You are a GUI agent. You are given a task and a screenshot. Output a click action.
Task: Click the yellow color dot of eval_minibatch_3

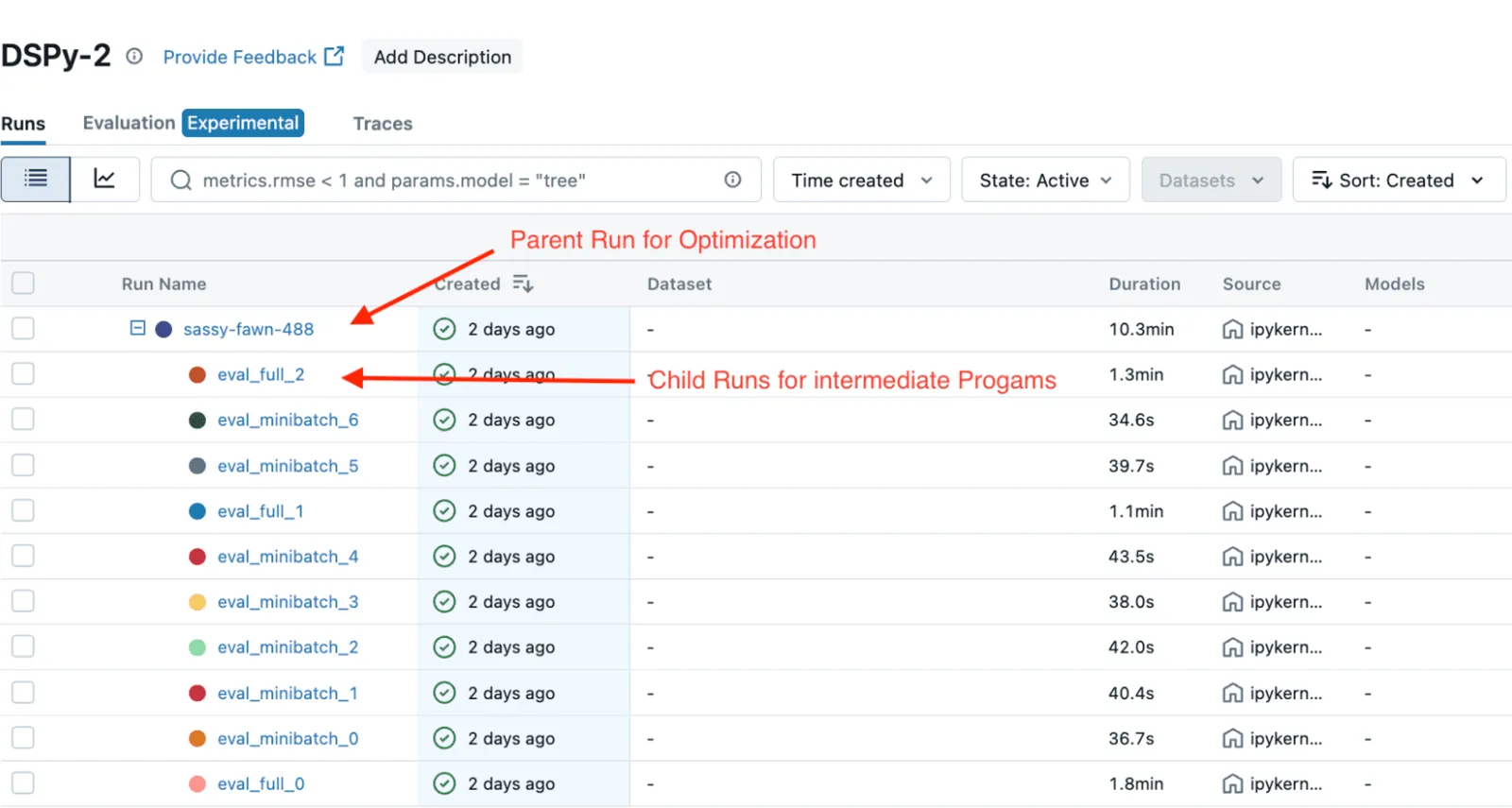pos(198,602)
